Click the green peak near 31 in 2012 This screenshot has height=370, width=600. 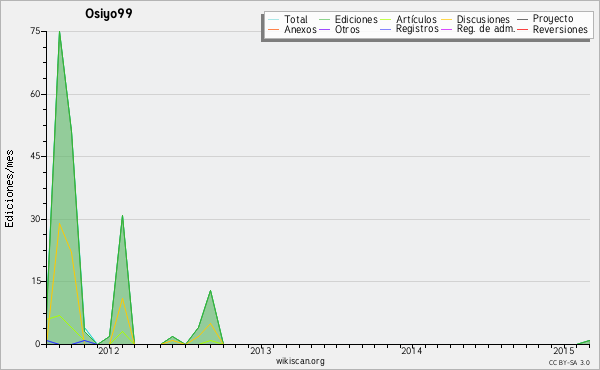pos(122,216)
